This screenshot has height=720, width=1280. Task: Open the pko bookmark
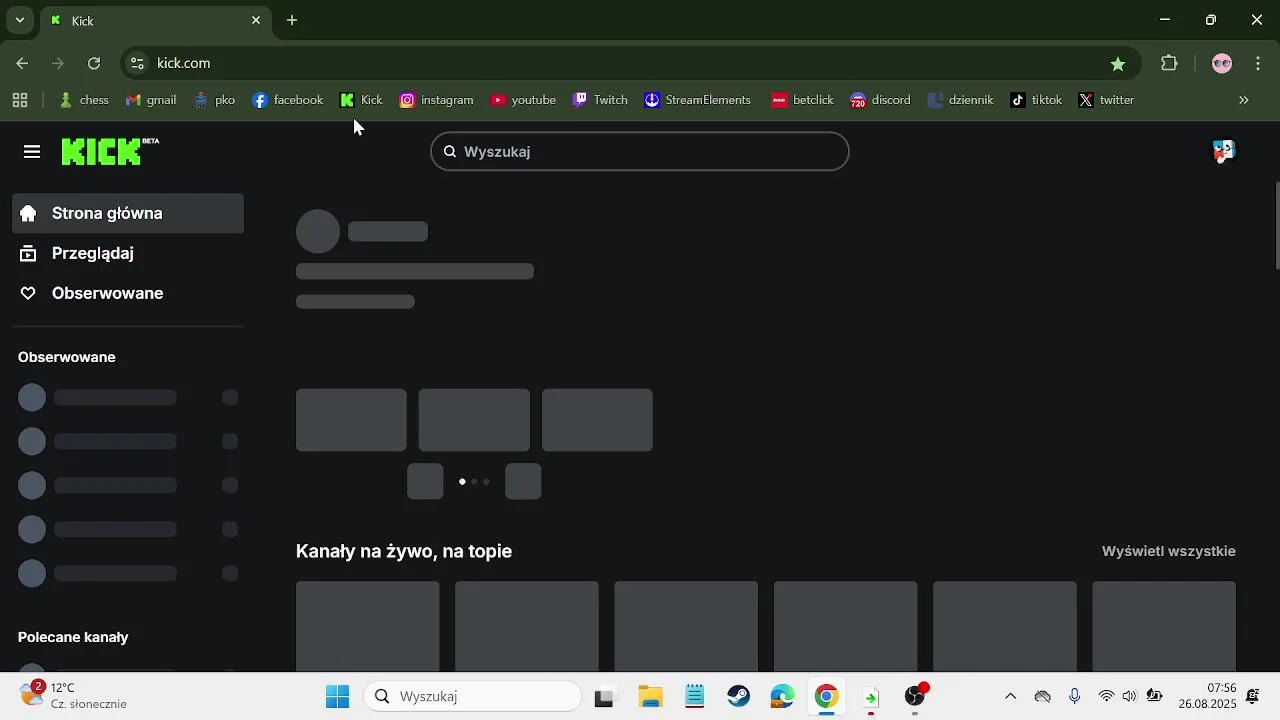[x=215, y=100]
